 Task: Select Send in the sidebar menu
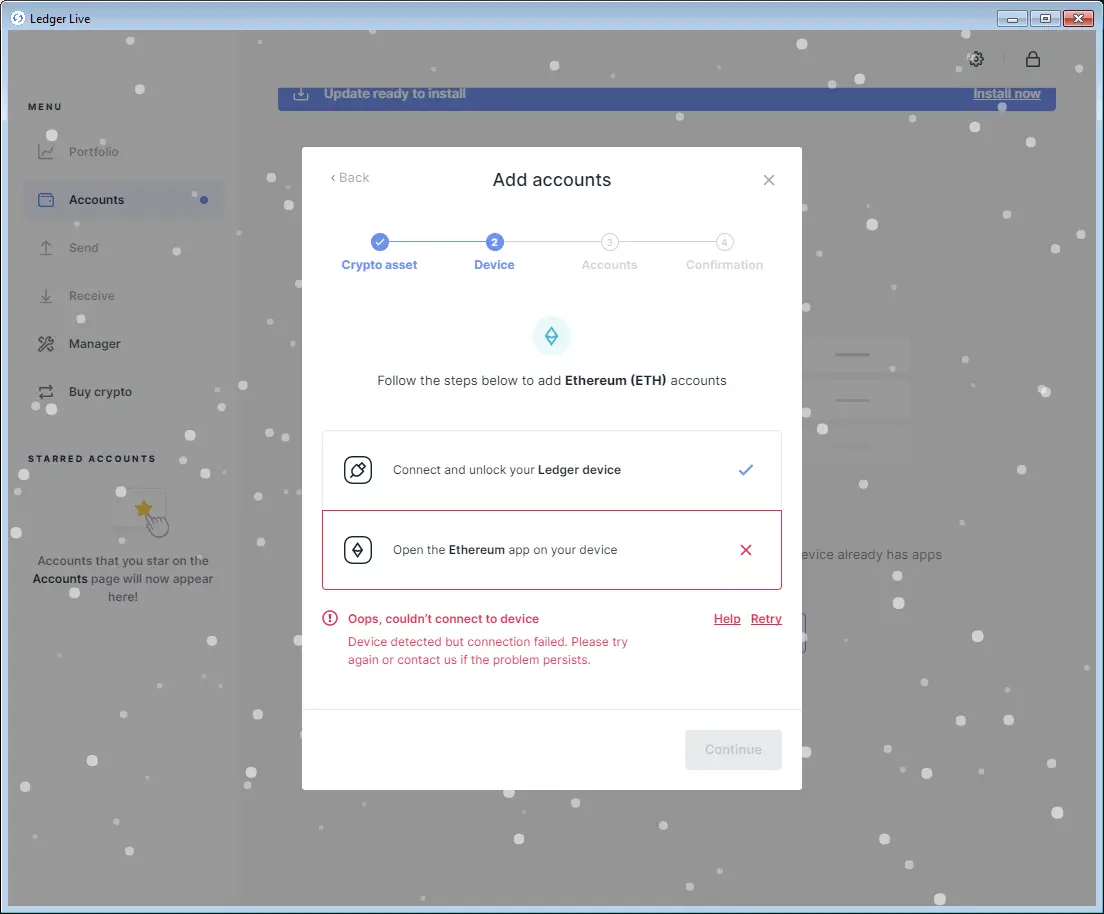[124, 248]
